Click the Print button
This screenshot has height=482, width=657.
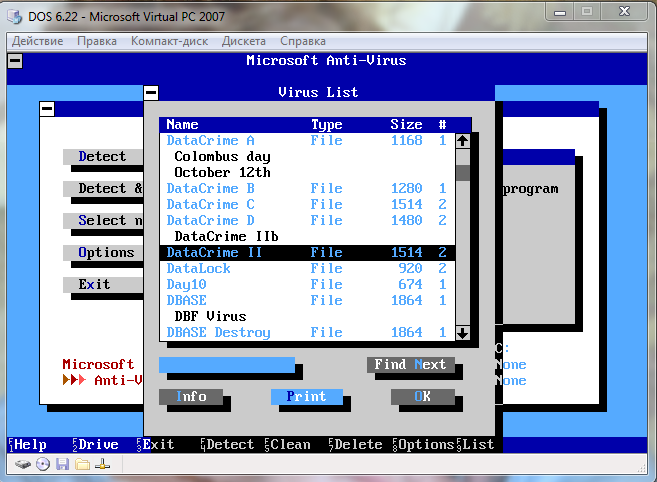(x=307, y=396)
